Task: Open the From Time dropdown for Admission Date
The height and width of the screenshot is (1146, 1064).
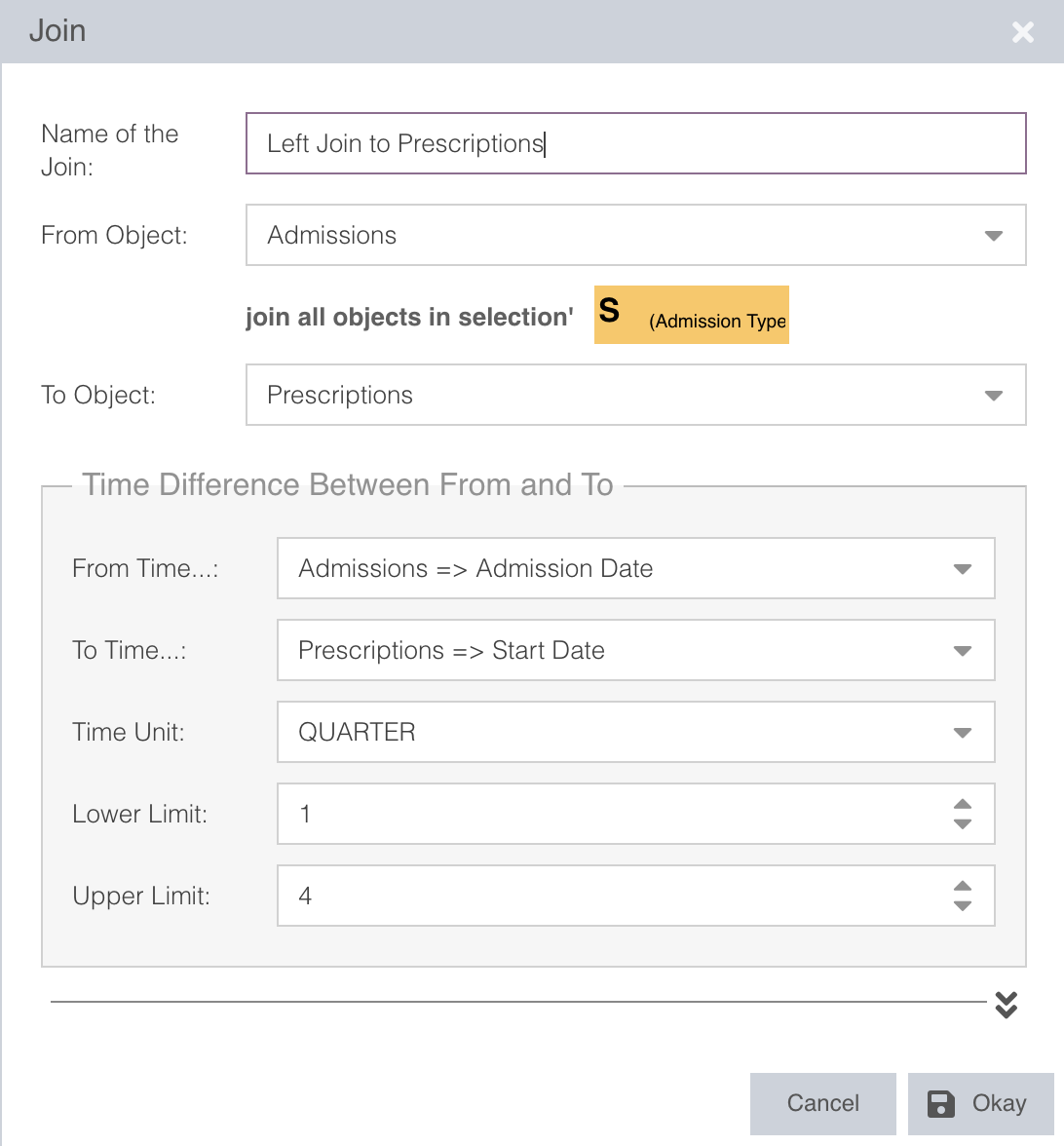Action: click(614, 568)
